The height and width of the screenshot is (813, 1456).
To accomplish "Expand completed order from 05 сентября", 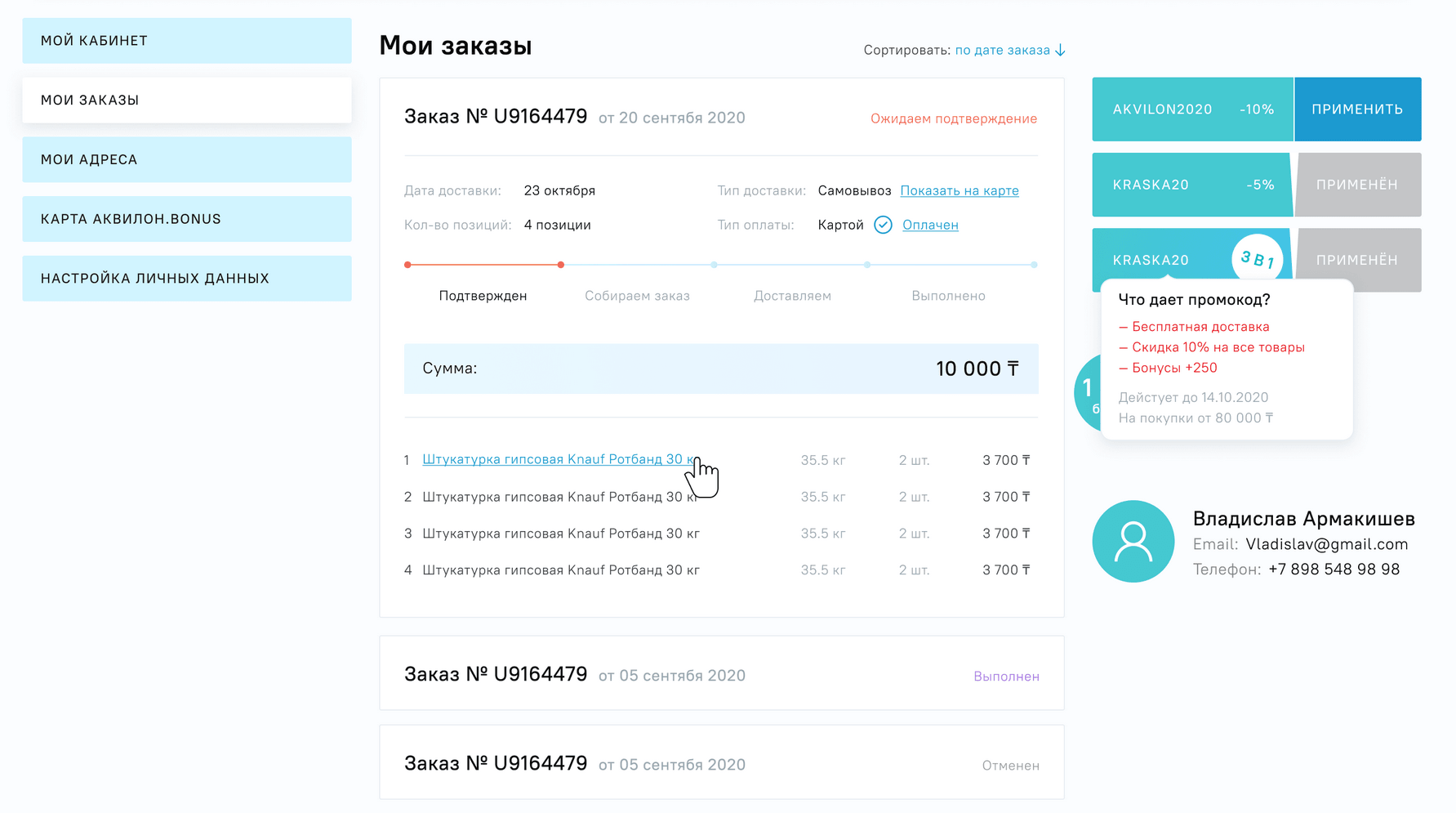I will [721, 673].
